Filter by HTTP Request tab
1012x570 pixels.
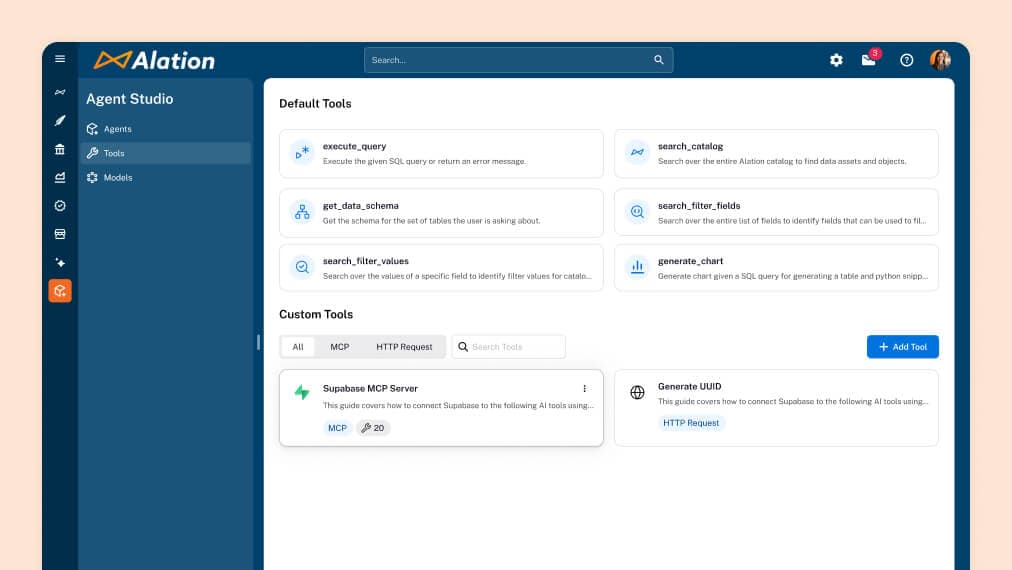point(404,347)
